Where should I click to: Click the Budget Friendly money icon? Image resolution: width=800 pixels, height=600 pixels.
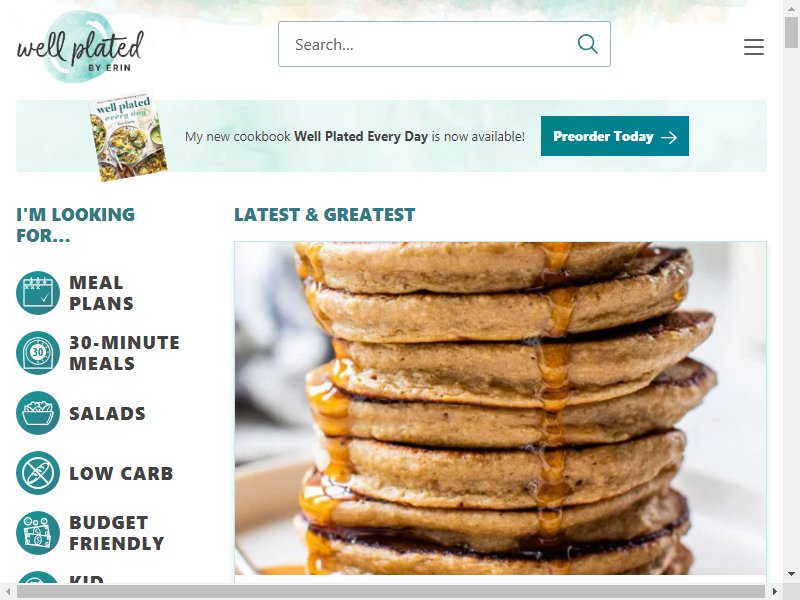point(38,533)
